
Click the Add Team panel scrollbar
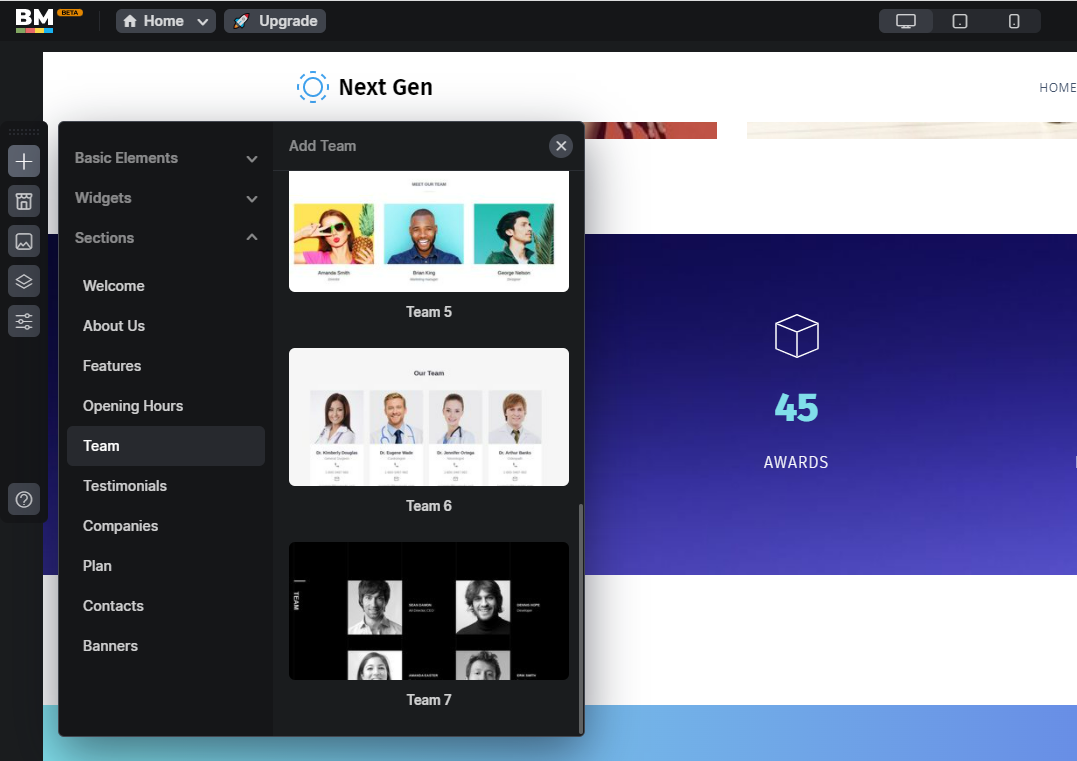point(581,618)
